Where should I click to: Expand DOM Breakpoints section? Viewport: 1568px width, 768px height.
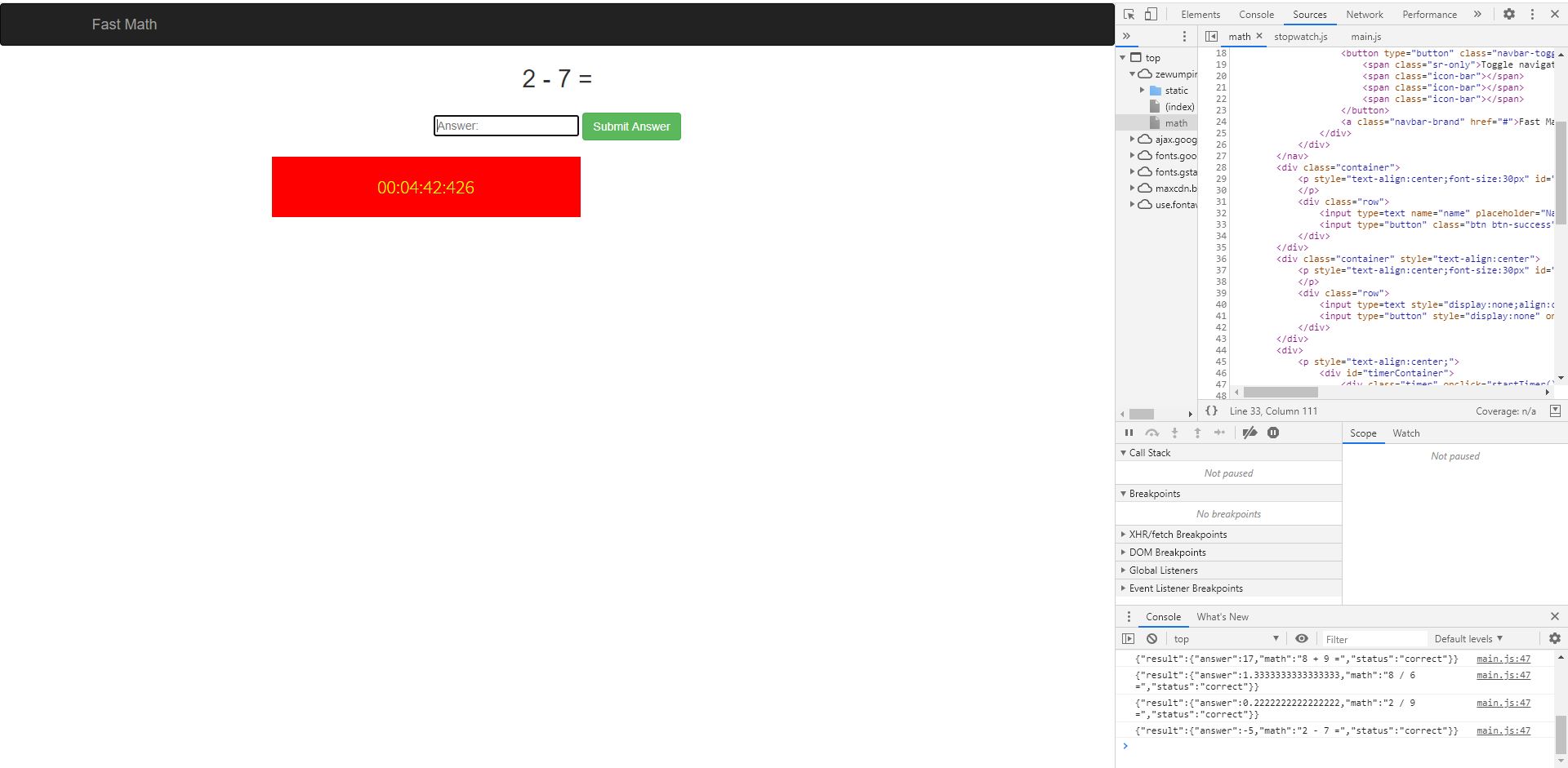[1228, 552]
